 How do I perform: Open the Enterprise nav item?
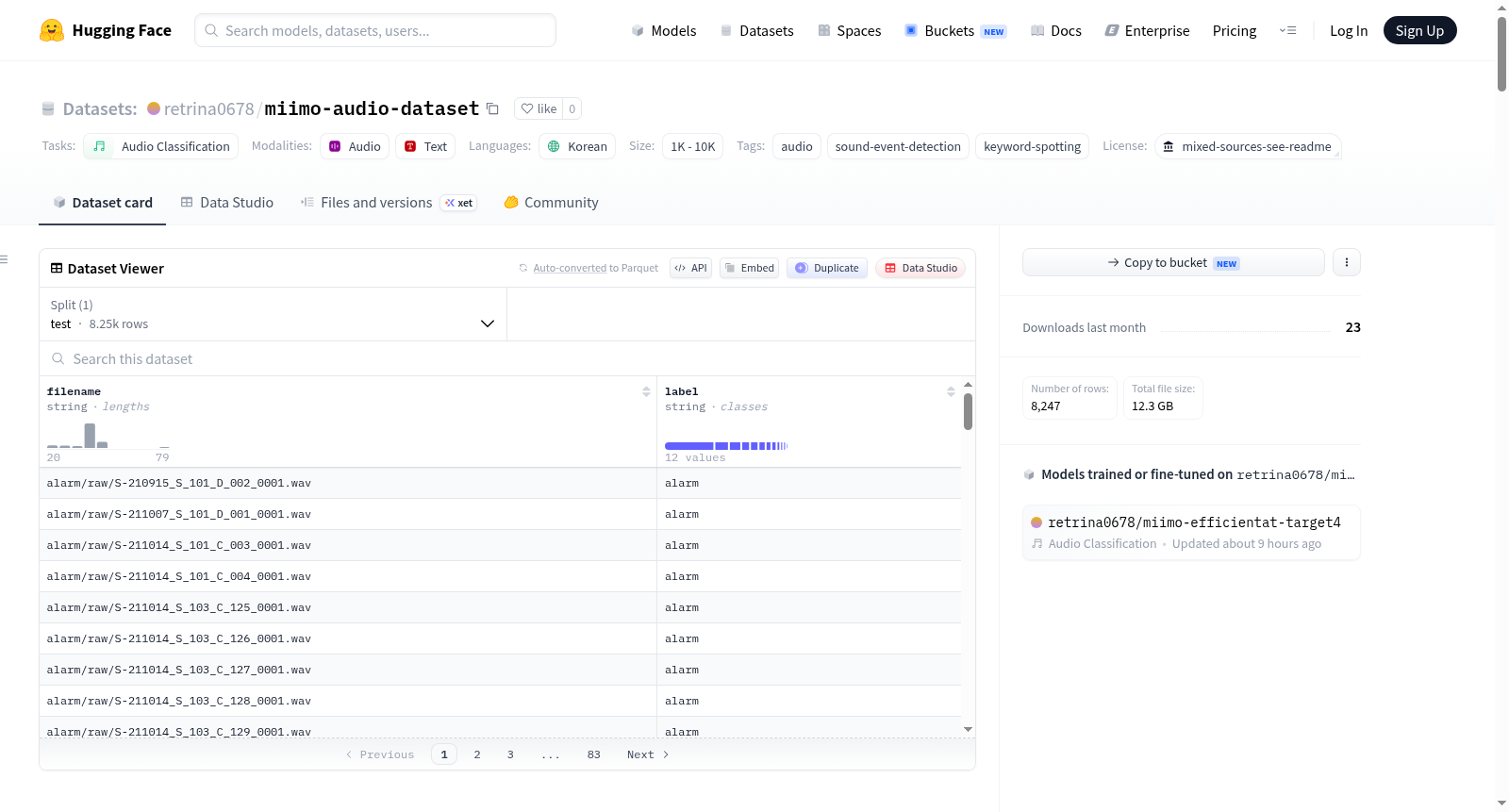pos(1148,30)
